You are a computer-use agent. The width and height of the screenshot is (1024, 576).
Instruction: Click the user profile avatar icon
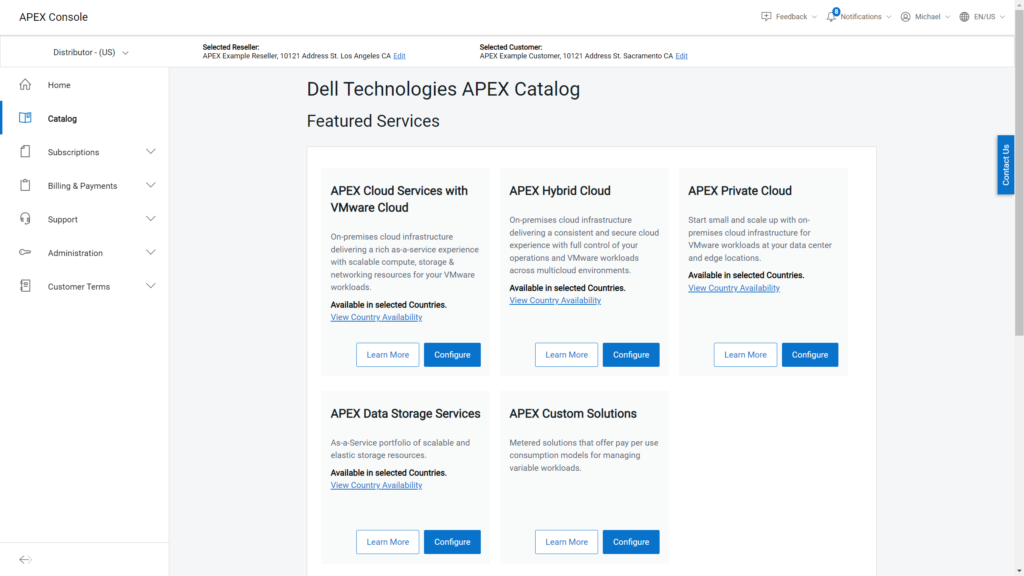pos(905,16)
